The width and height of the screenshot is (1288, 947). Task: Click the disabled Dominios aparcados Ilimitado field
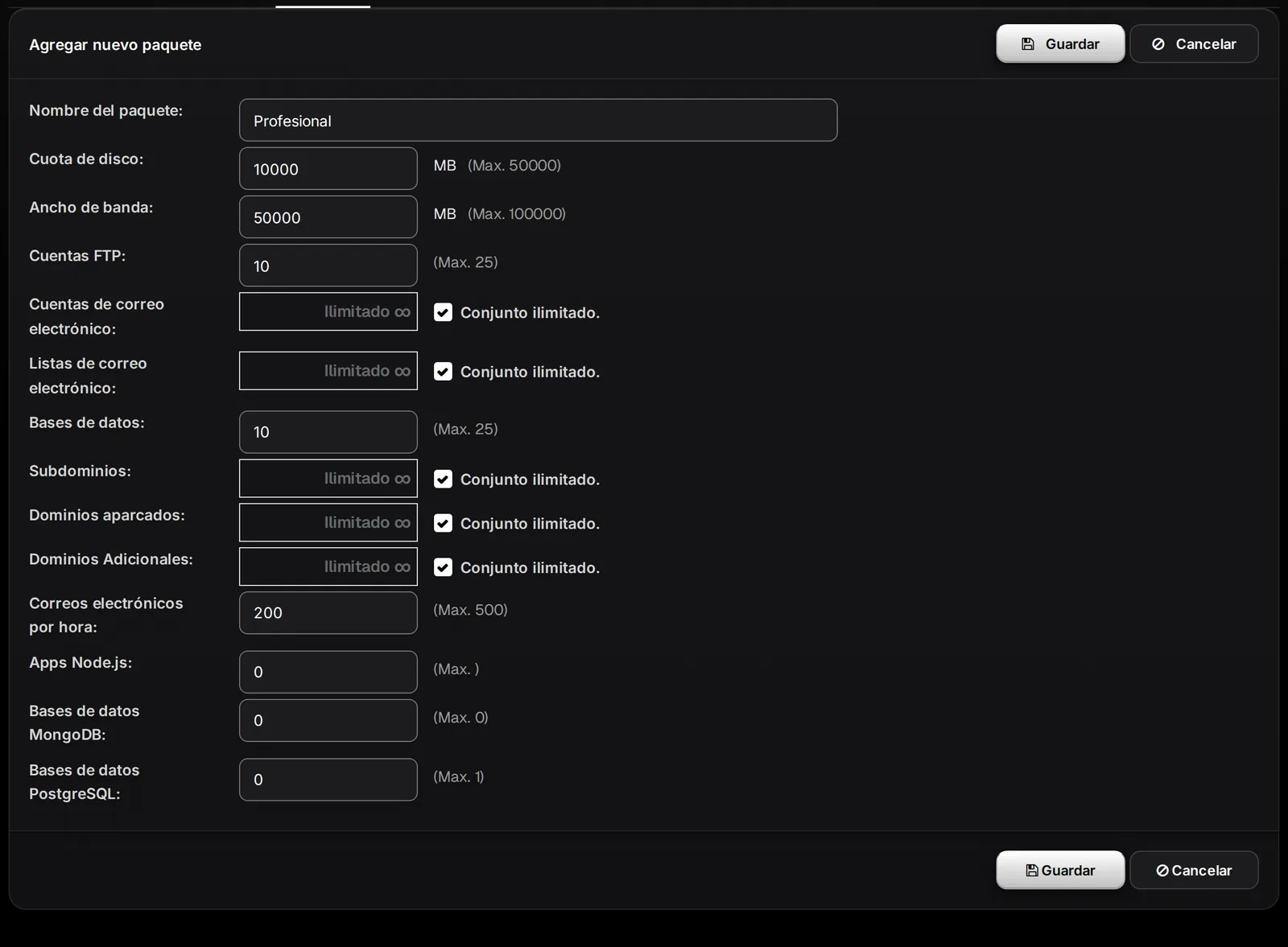[328, 522]
